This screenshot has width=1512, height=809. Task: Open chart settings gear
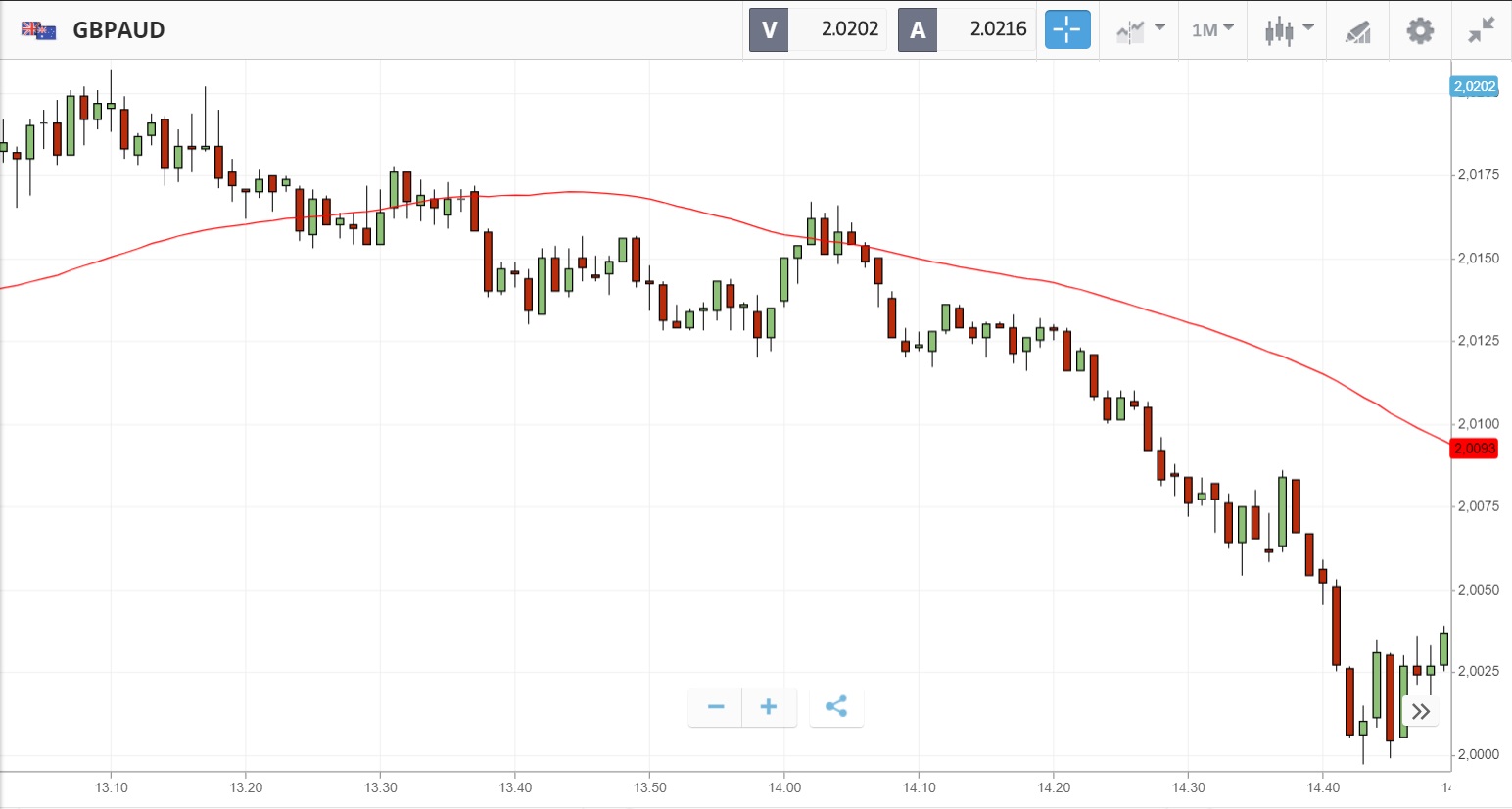click(x=1420, y=30)
